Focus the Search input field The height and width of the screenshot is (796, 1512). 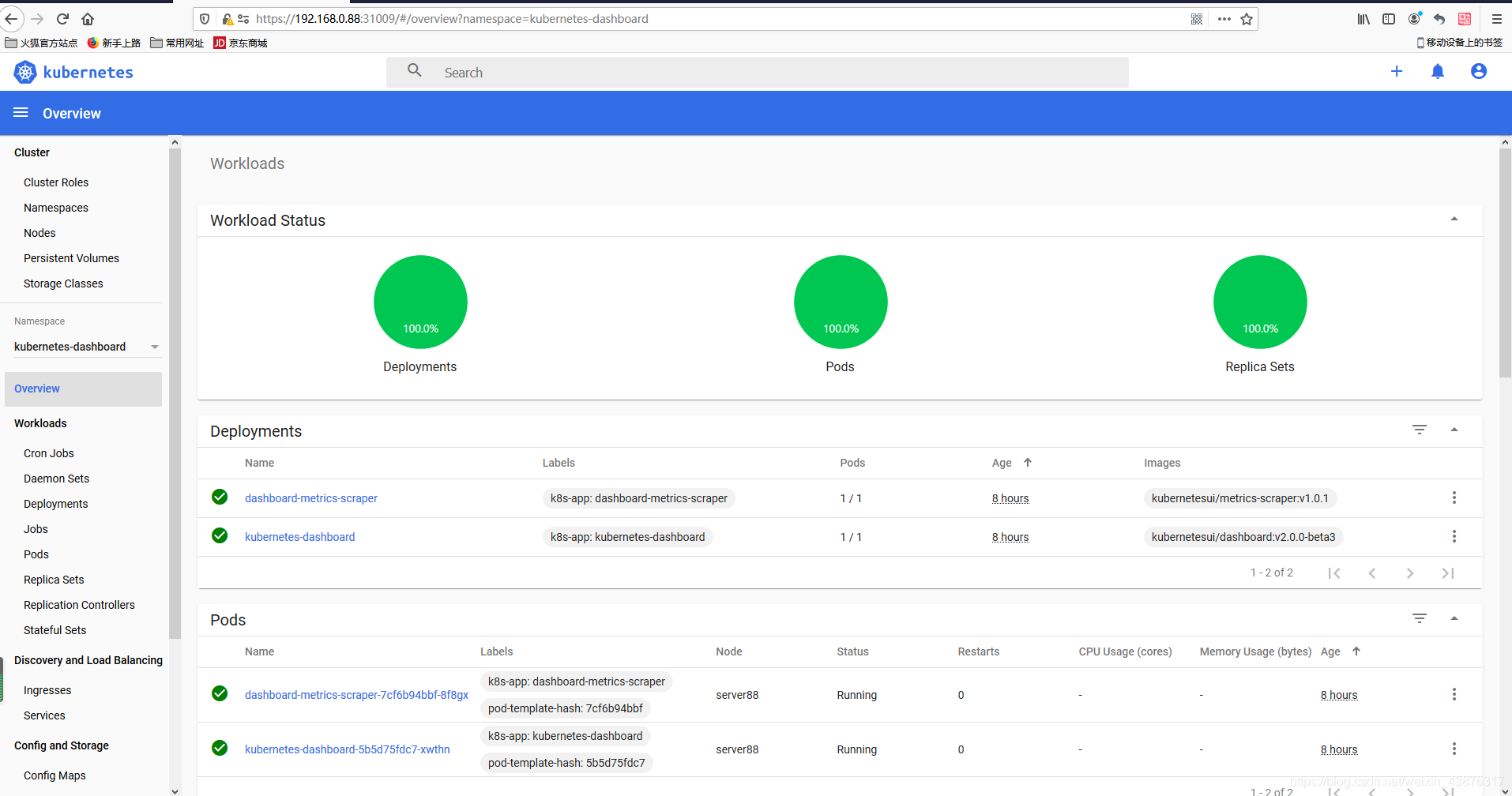[x=757, y=73]
